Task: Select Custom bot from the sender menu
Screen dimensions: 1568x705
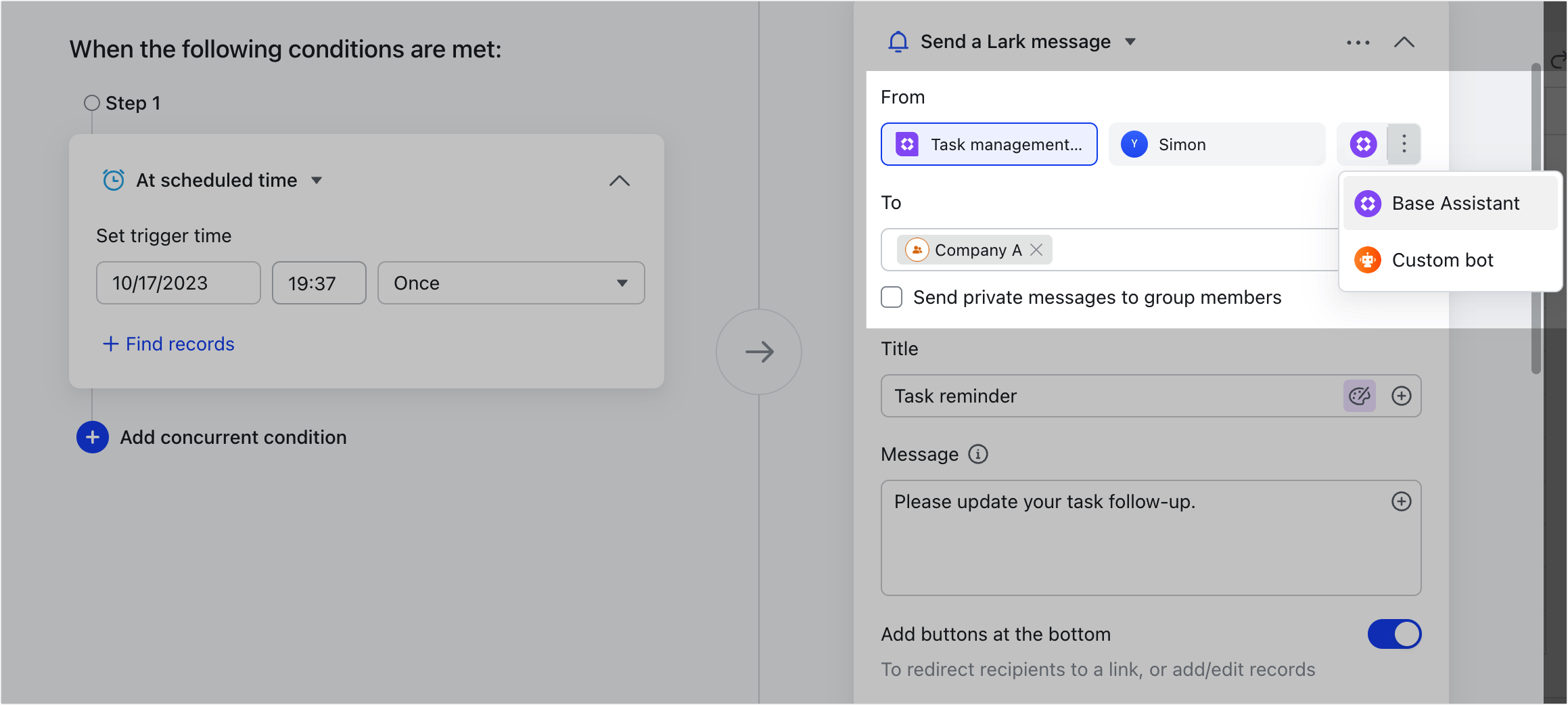Action: point(1442,259)
